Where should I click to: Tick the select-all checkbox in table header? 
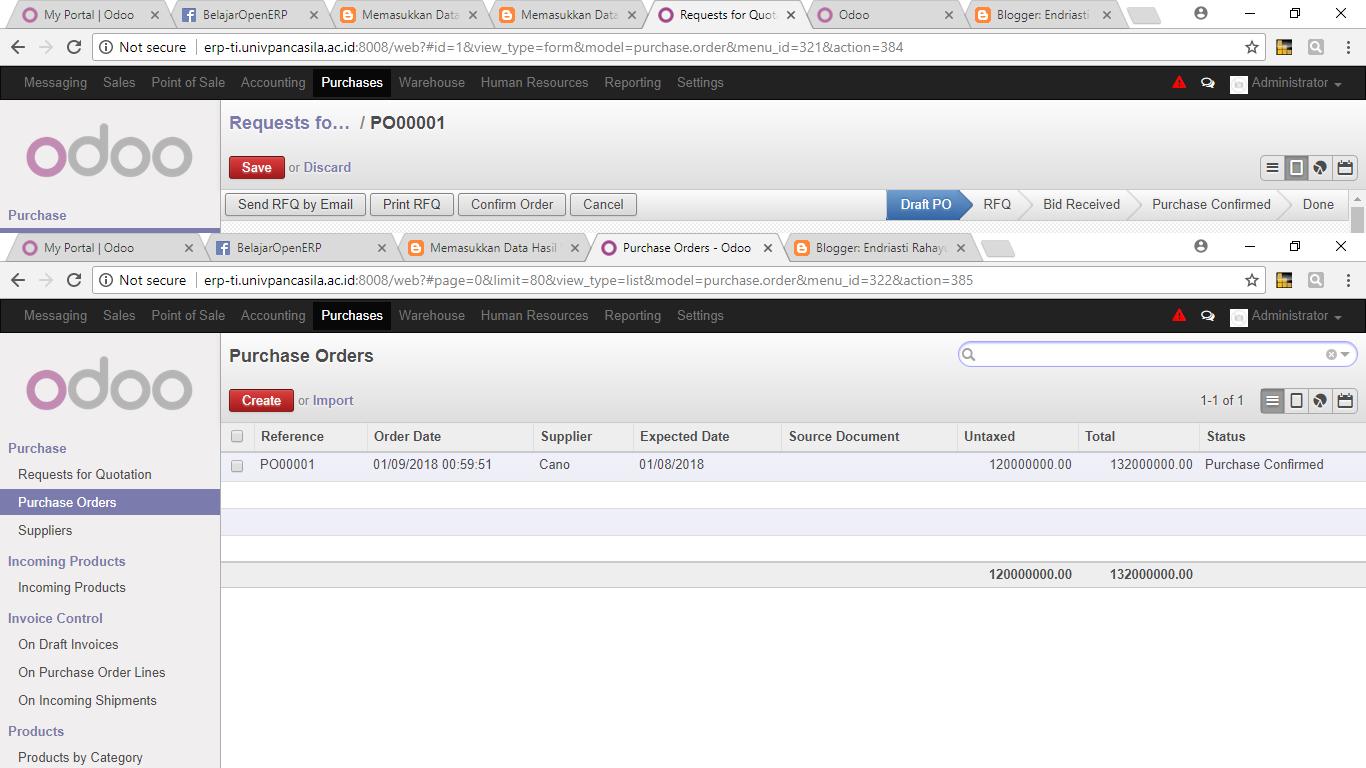point(237,437)
